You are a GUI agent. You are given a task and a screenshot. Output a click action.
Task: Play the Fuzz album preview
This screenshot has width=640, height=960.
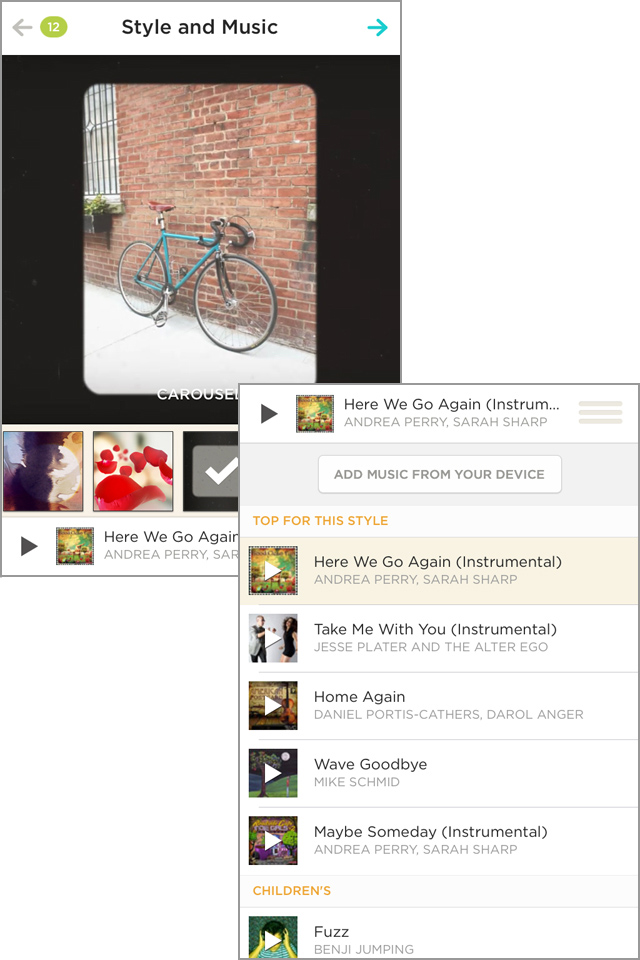click(273, 938)
